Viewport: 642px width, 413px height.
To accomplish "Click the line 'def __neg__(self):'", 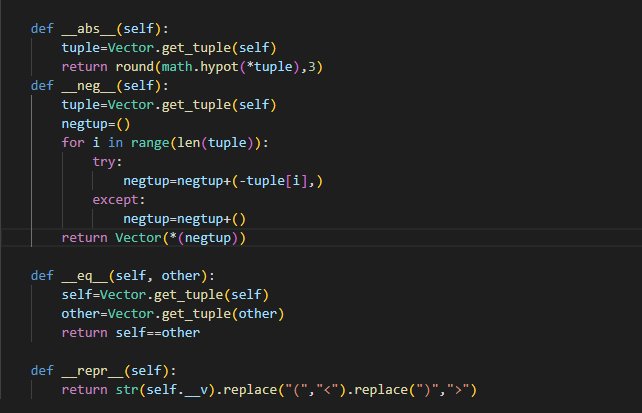I will [x=99, y=86].
